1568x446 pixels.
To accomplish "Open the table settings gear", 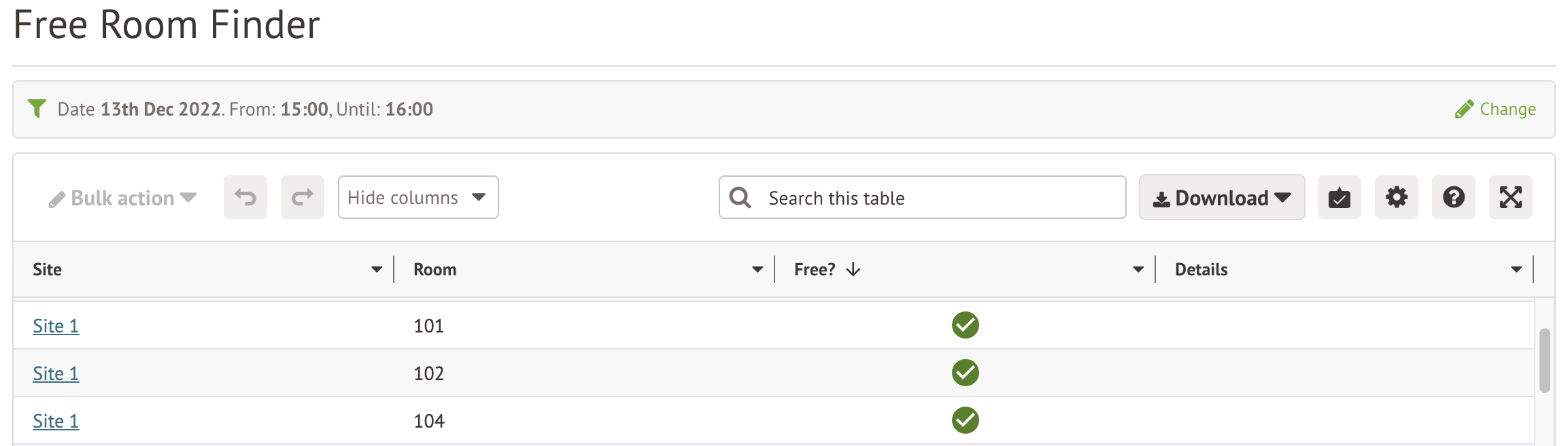I will point(1396,197).
